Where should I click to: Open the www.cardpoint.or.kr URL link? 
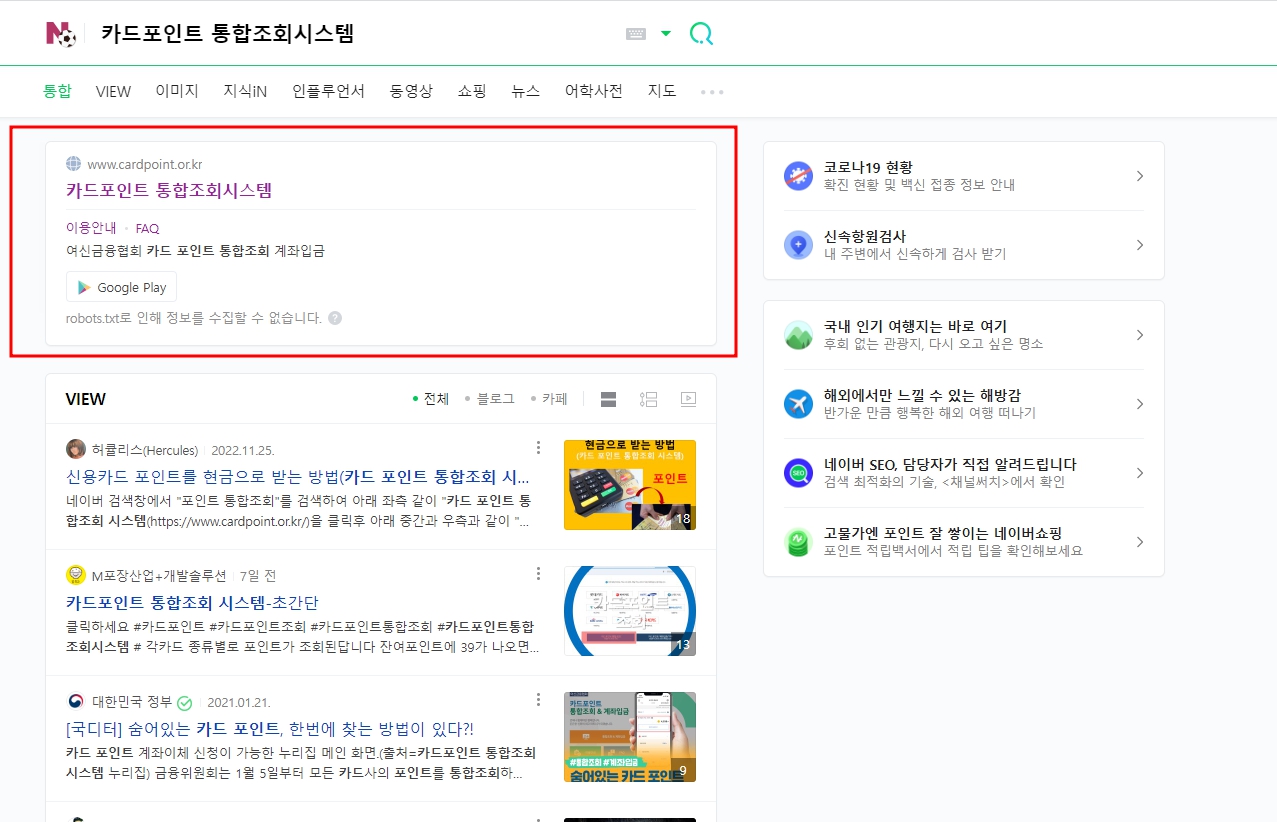(144, 164)
